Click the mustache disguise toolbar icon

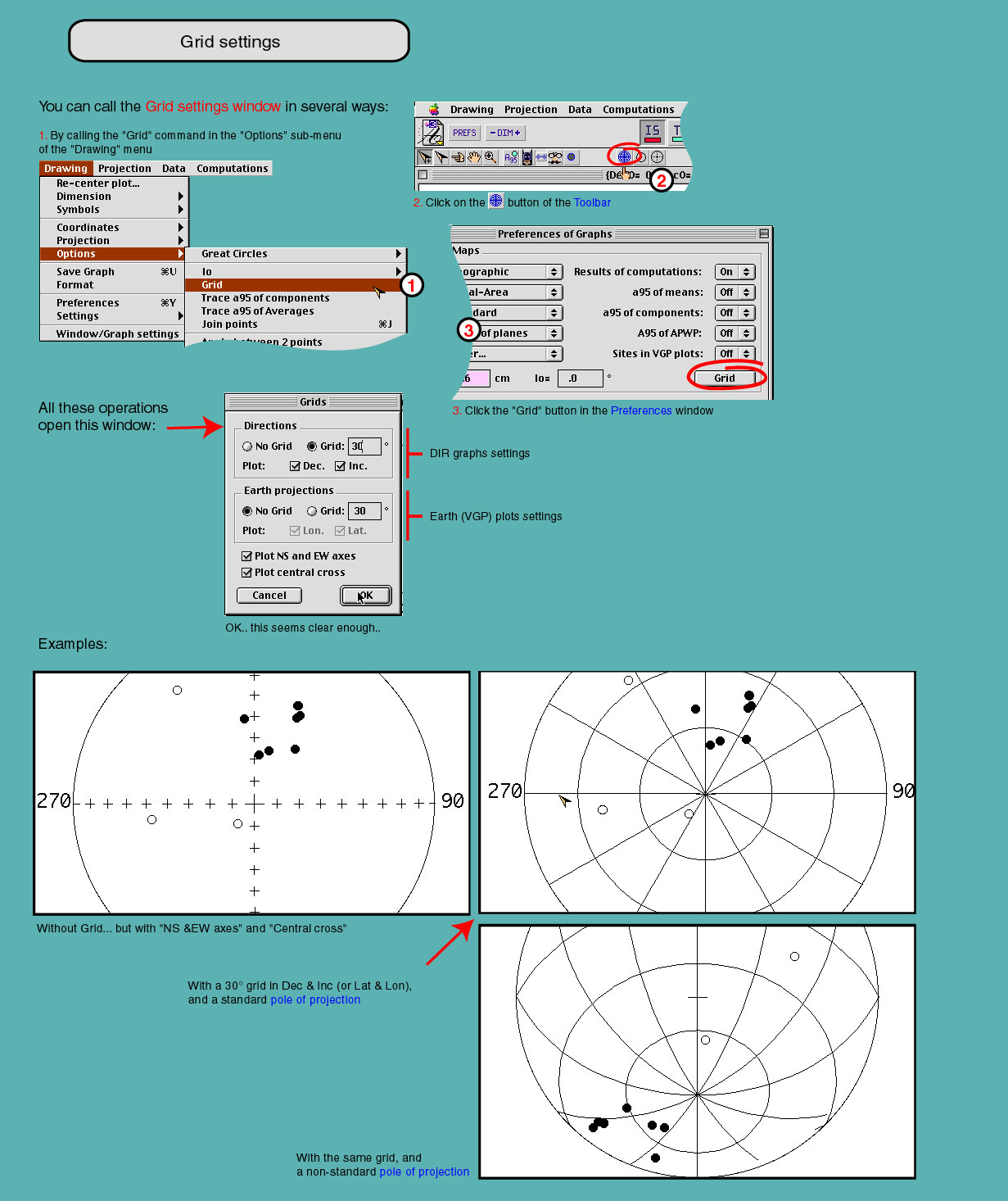click(556, 157)
